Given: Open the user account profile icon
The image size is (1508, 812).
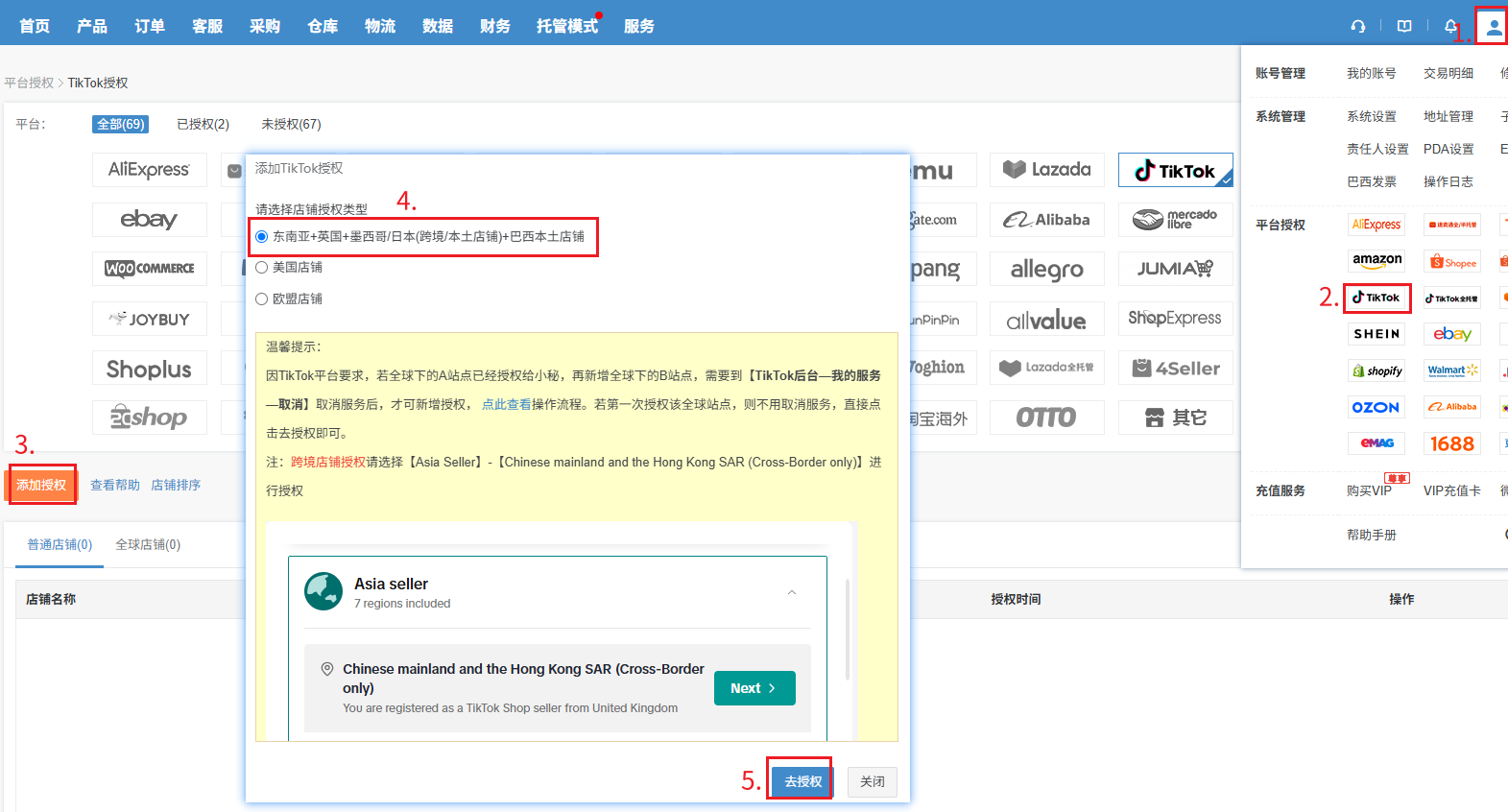Looking at the screenshot, I should (1494, 27).
